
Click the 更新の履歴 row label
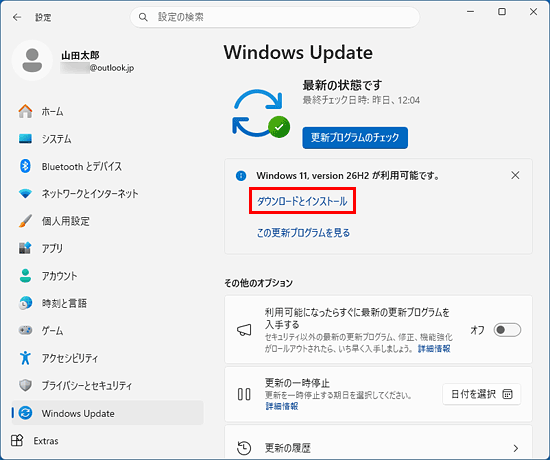click(x=288, y=448)
